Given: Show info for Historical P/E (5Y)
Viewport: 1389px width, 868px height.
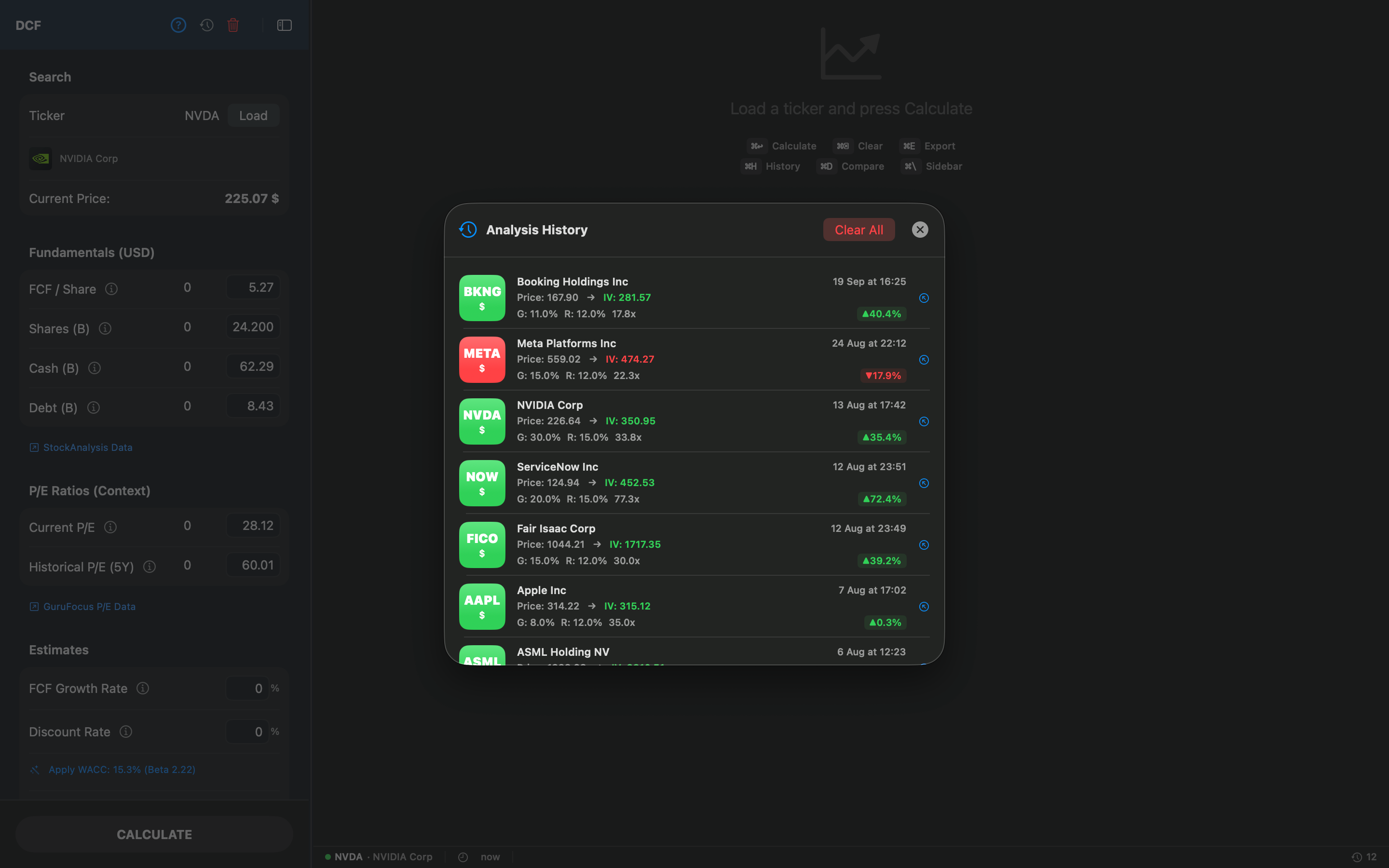Looking at the screenshot, I should [x=150, y=567].
